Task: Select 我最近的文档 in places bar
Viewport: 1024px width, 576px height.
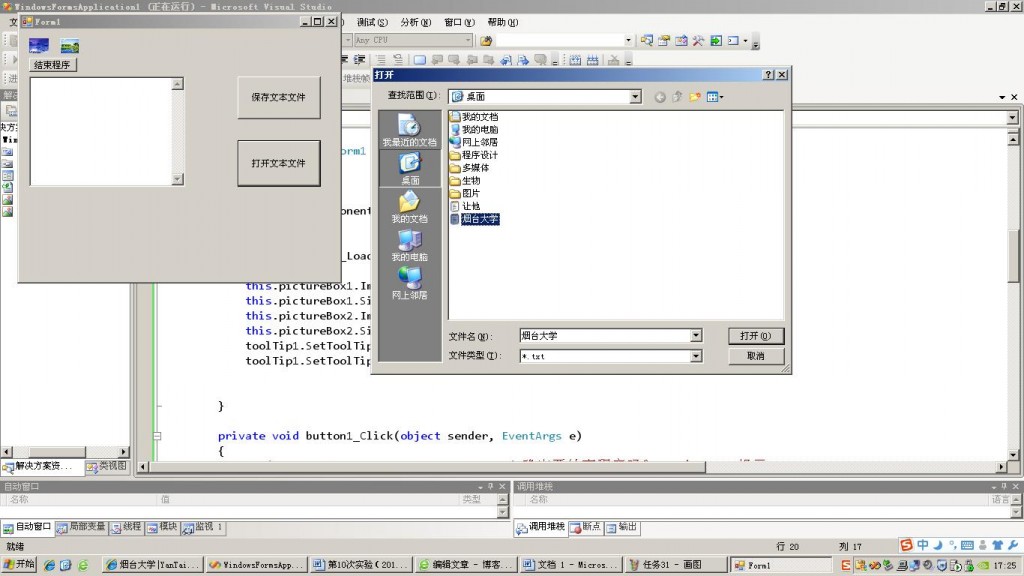Action: tap(409, 130)
